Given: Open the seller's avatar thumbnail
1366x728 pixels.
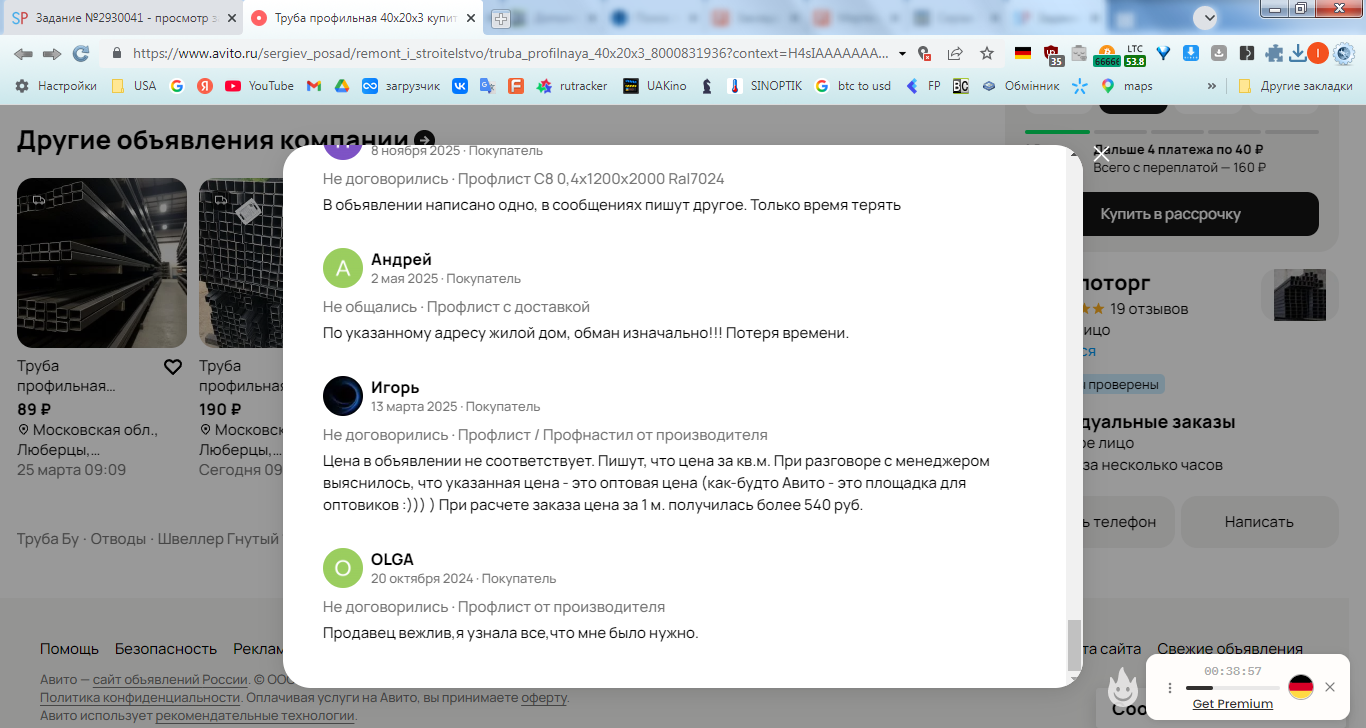Looking at the screenshot, I should 1299,295.
